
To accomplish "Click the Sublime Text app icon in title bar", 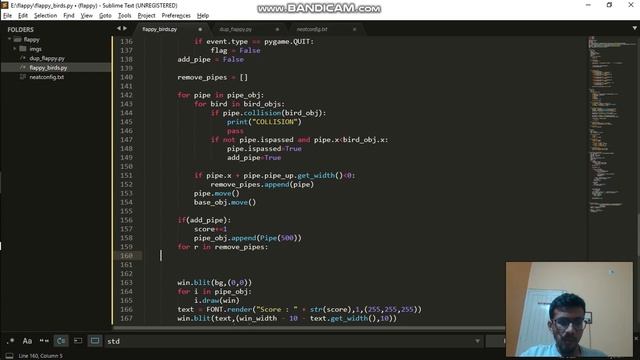I will pos(5,5).
